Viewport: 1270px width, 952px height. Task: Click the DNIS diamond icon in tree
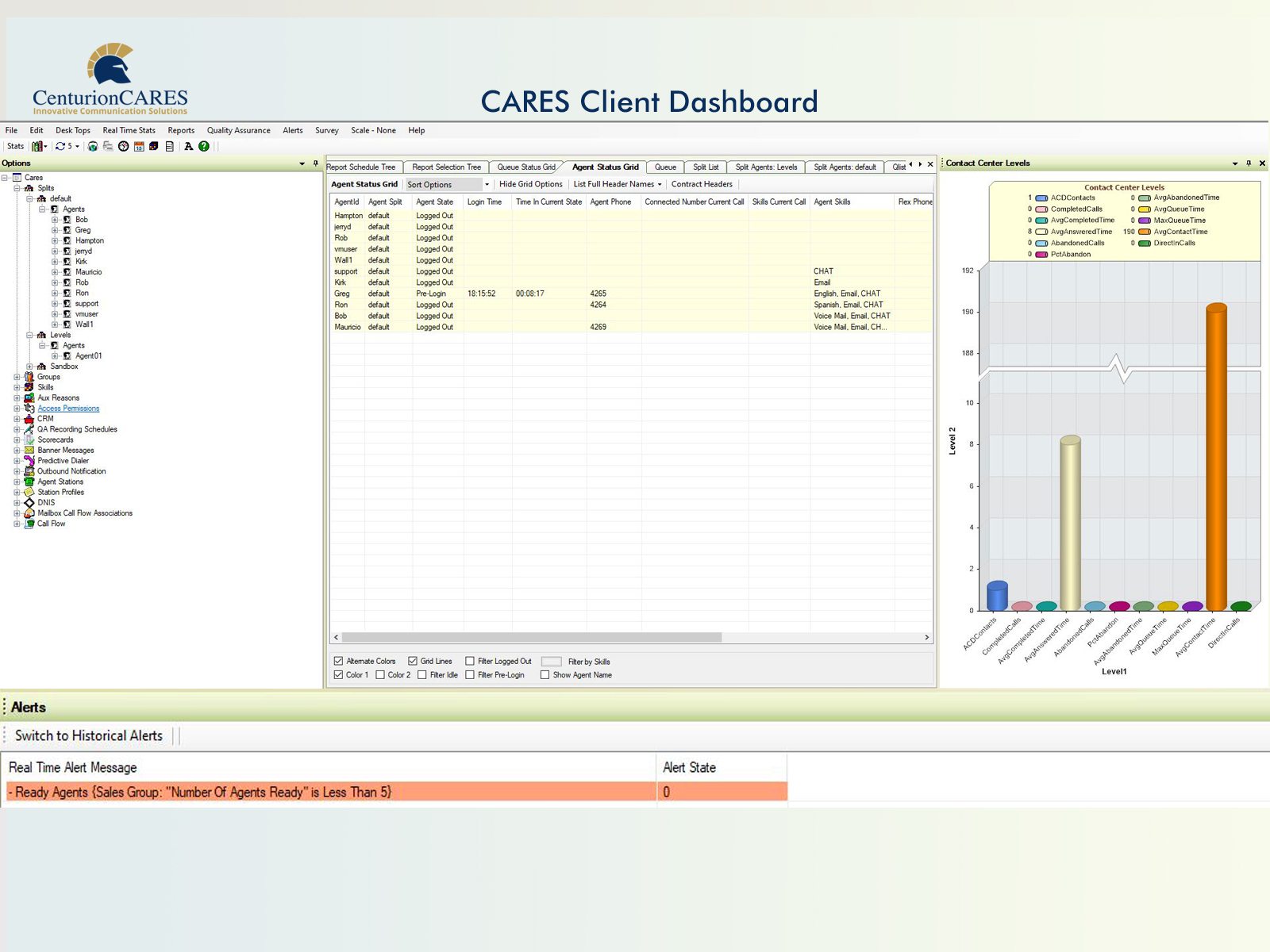click(x=29, y=503)
